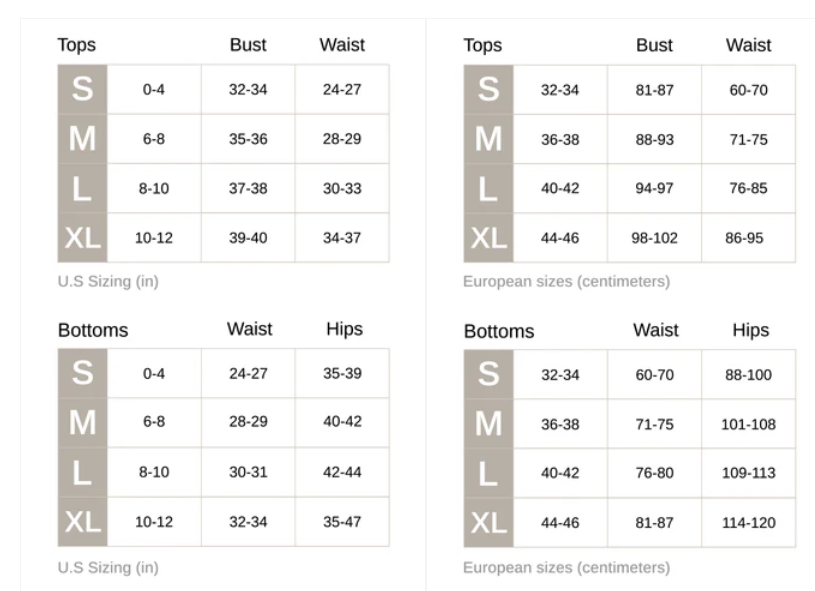The image size is (815, 591).
Task: Click the 40-42 cell in European Bottoms L row
Action: tap(560, 473)
